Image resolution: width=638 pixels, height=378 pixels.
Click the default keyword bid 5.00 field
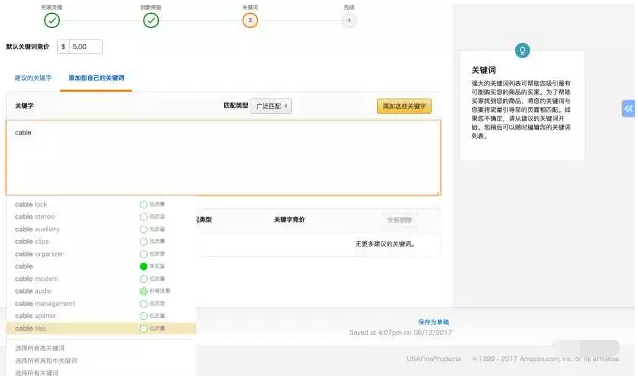[85, 47]
